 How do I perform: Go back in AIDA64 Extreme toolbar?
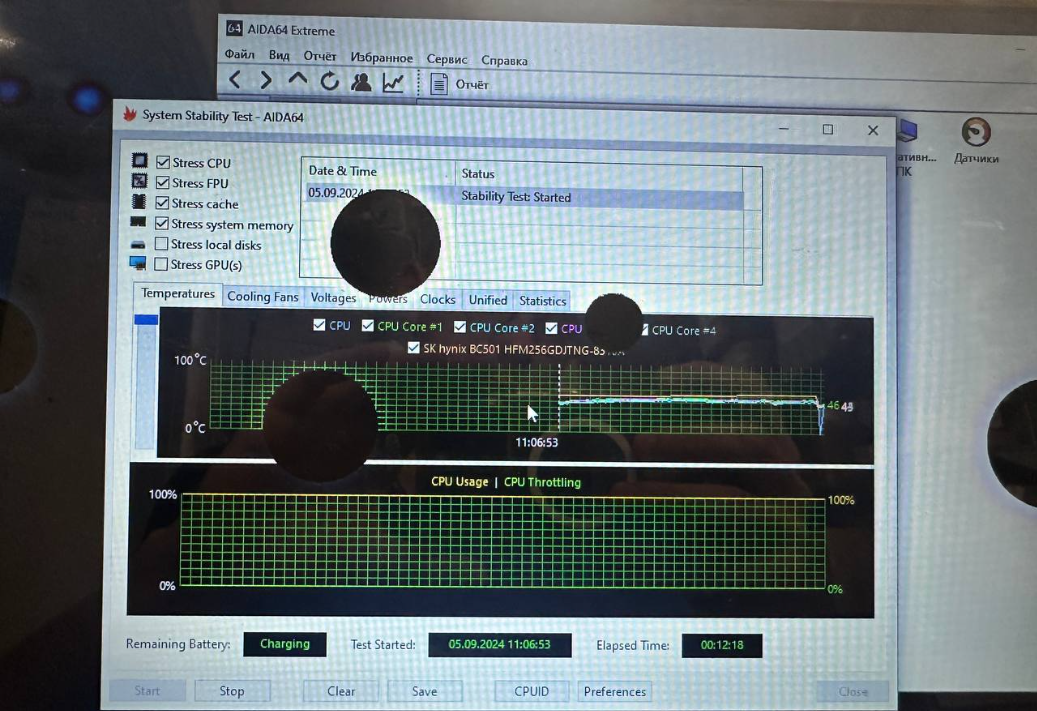tap(235, 80)
